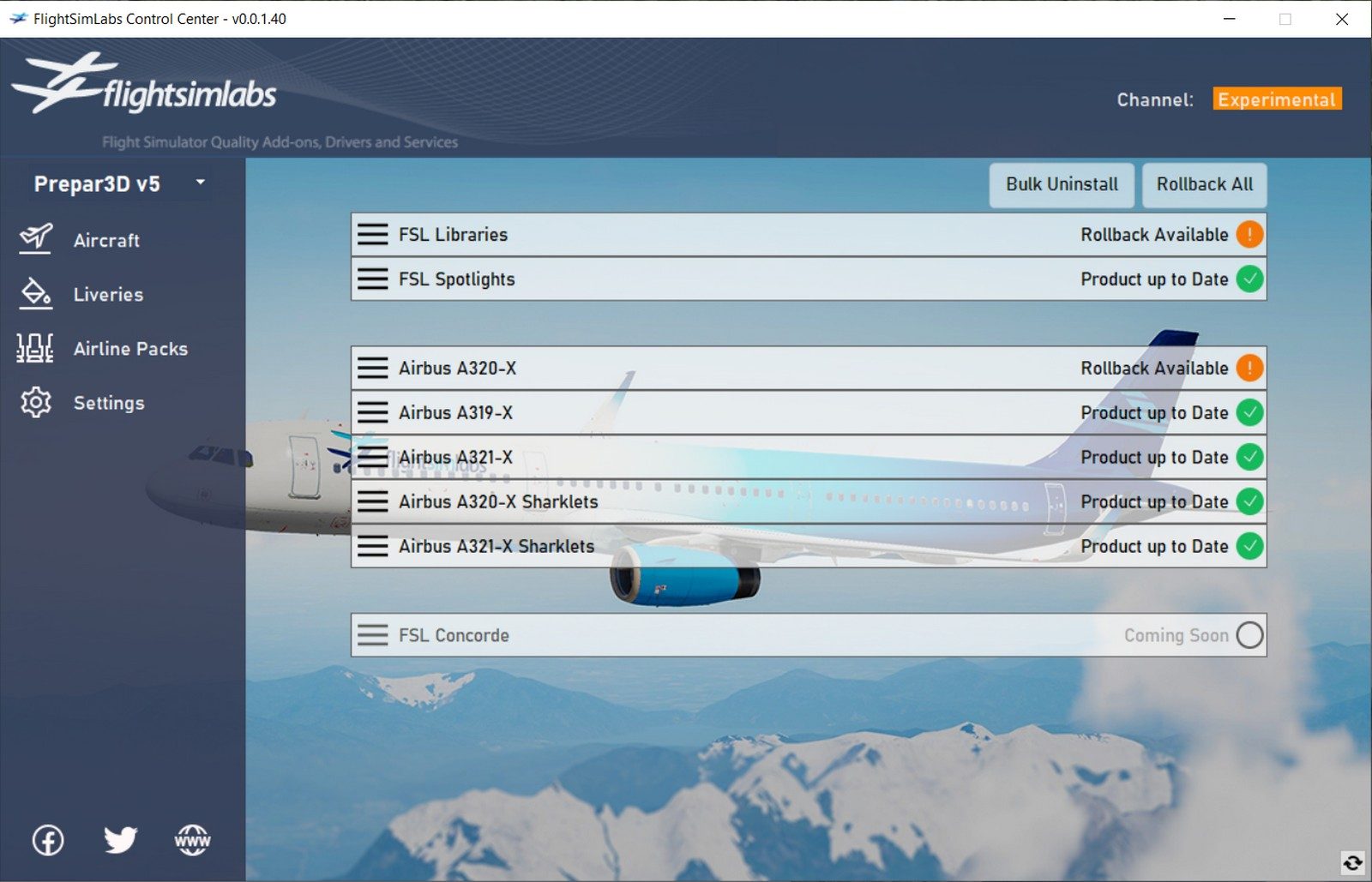Switch channel by clicking Experimental badge

coord(1277,99)
